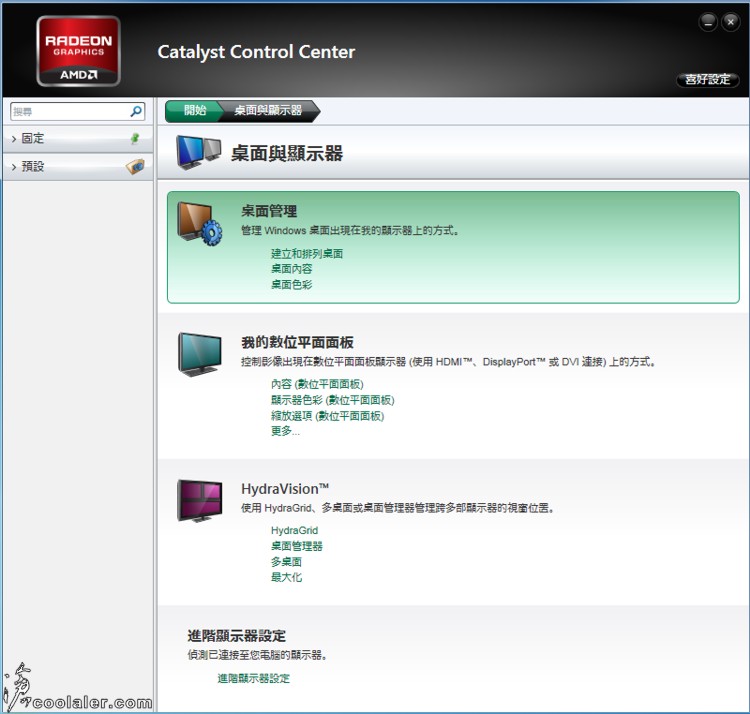Click the HydraVision™ heading
Screen dimensions: 750x714
point(285,489)
